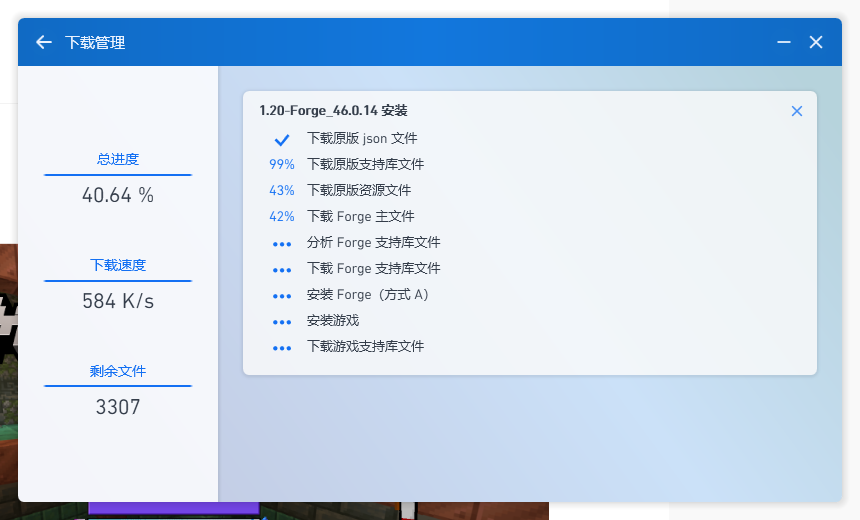Select the 下载原版 json 文件 step
The image size is (860, 520).
(x=362, y=138)
